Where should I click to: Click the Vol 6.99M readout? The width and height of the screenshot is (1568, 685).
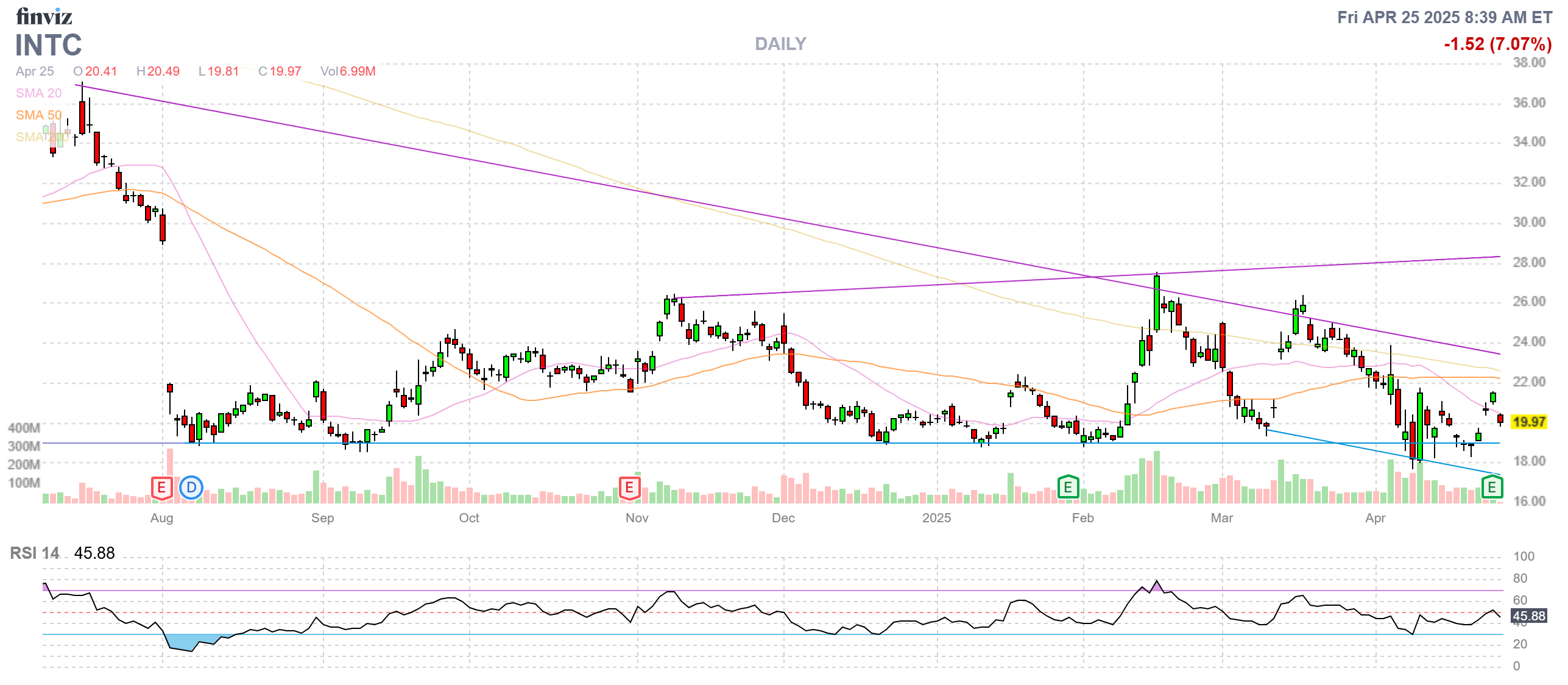tap(348, 71)
